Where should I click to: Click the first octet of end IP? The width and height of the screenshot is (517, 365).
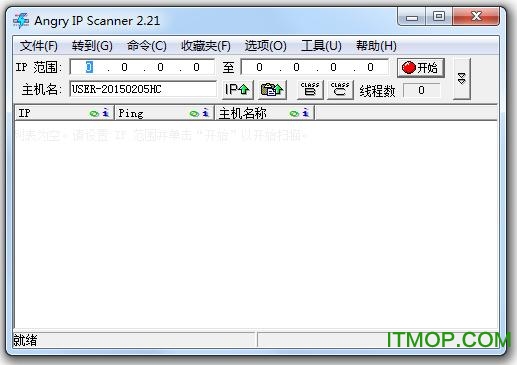[259, 67]
